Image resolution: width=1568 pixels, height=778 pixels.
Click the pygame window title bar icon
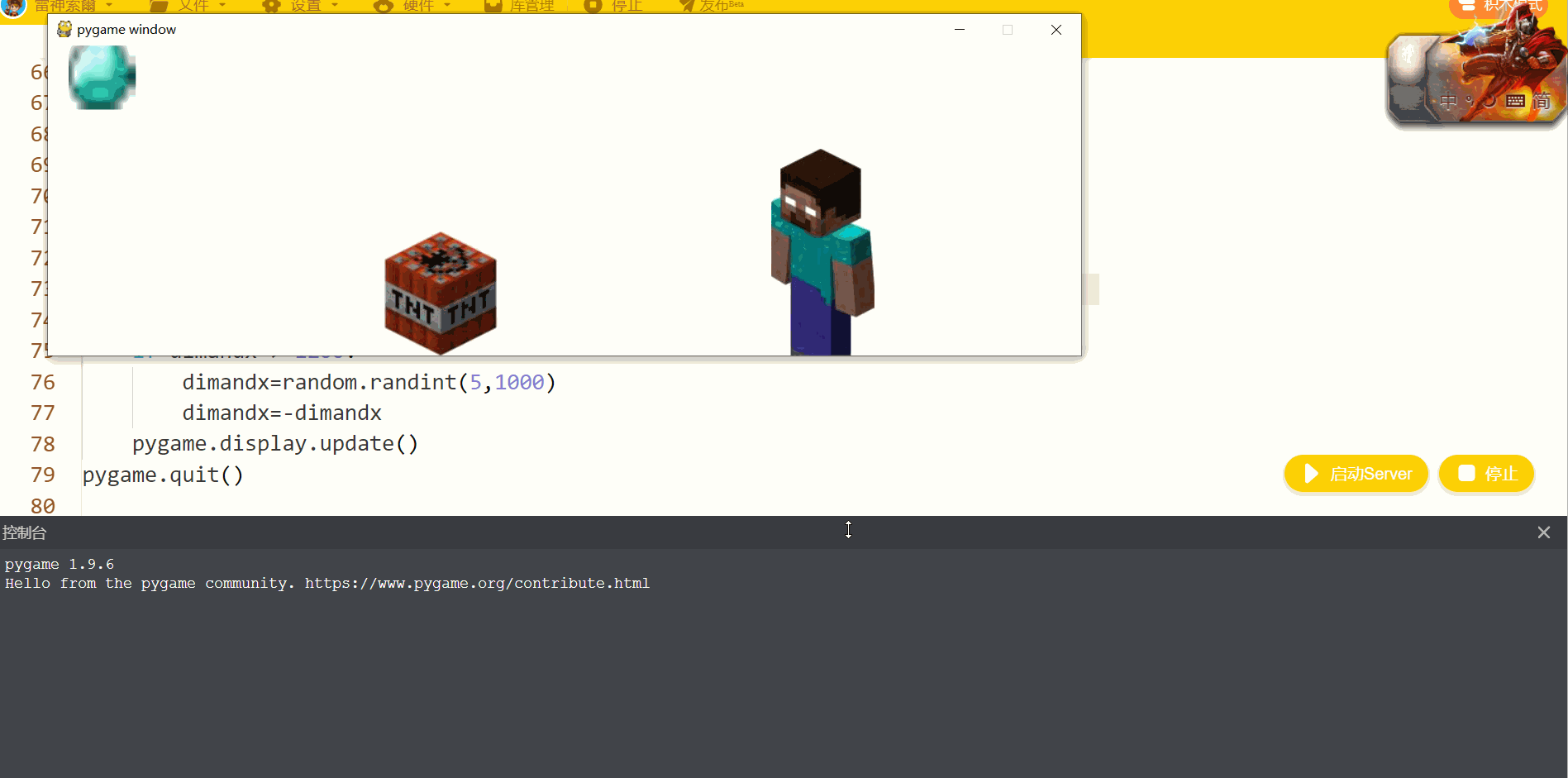tap(64, 30)
